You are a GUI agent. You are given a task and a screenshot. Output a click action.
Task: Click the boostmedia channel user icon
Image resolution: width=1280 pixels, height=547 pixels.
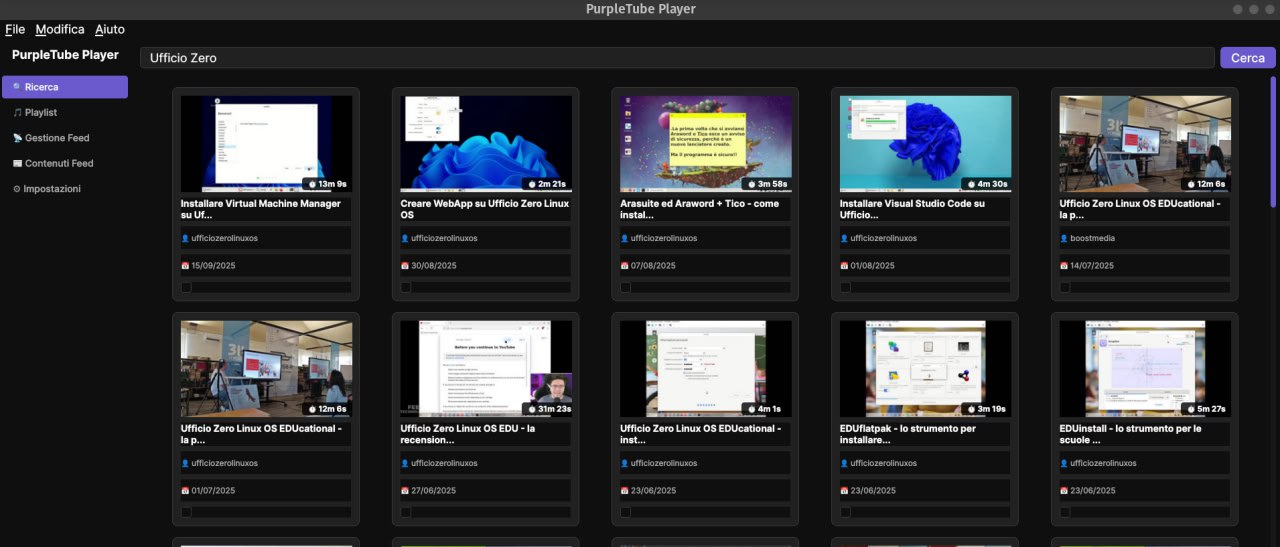[1064, 239]
